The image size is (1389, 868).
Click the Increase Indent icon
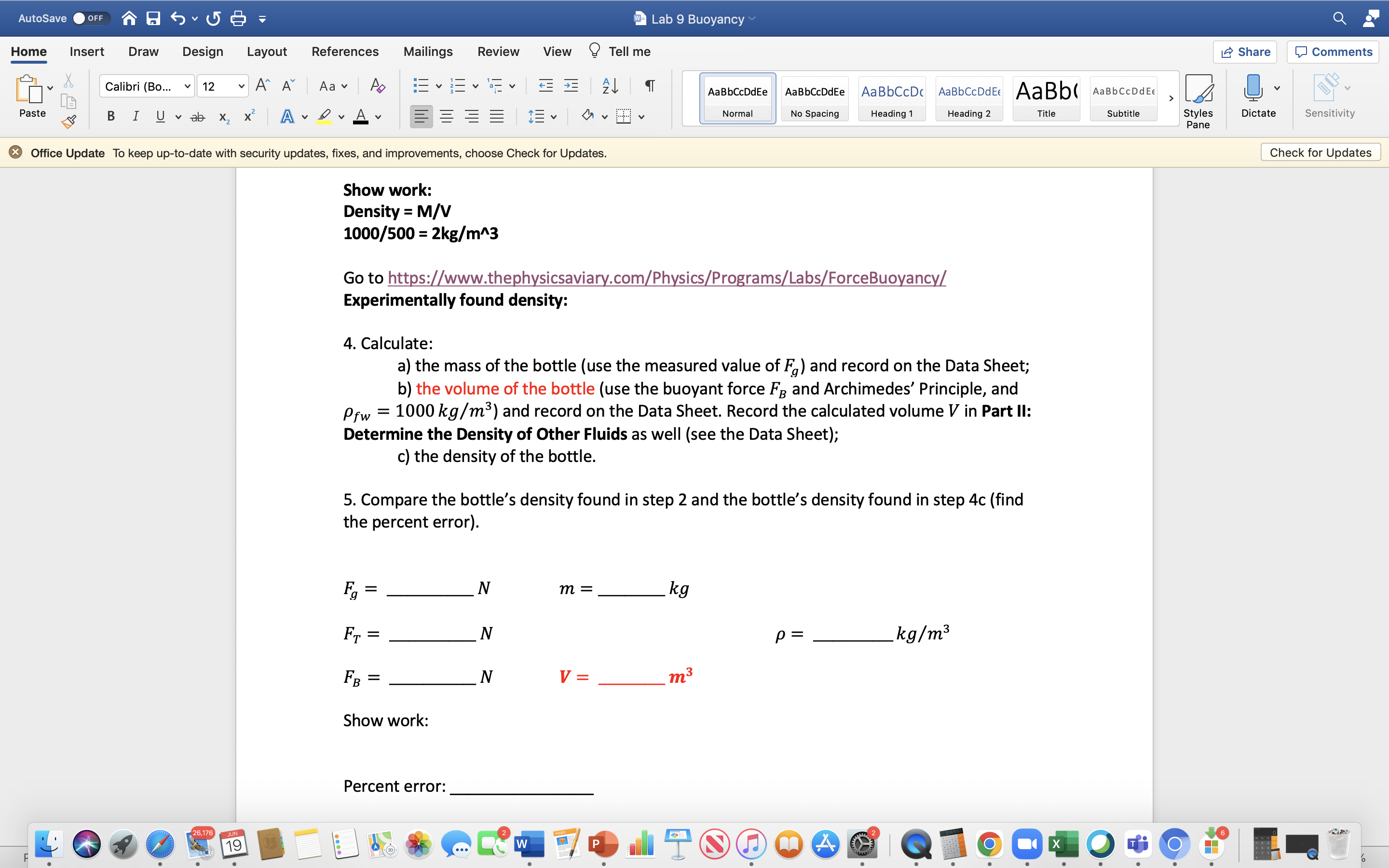[571, 85]
